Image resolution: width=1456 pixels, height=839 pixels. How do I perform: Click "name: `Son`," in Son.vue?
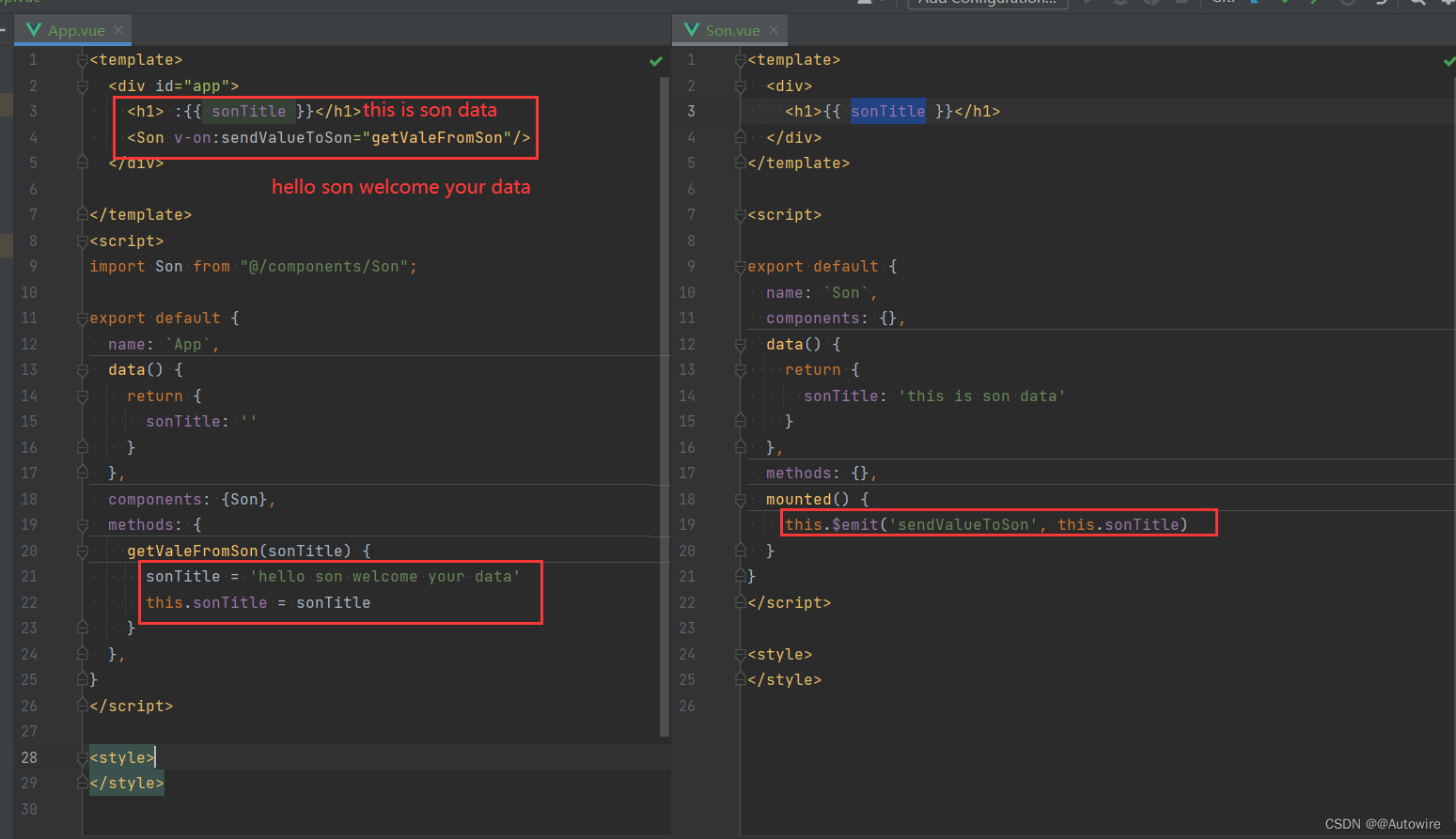(822, 293)
